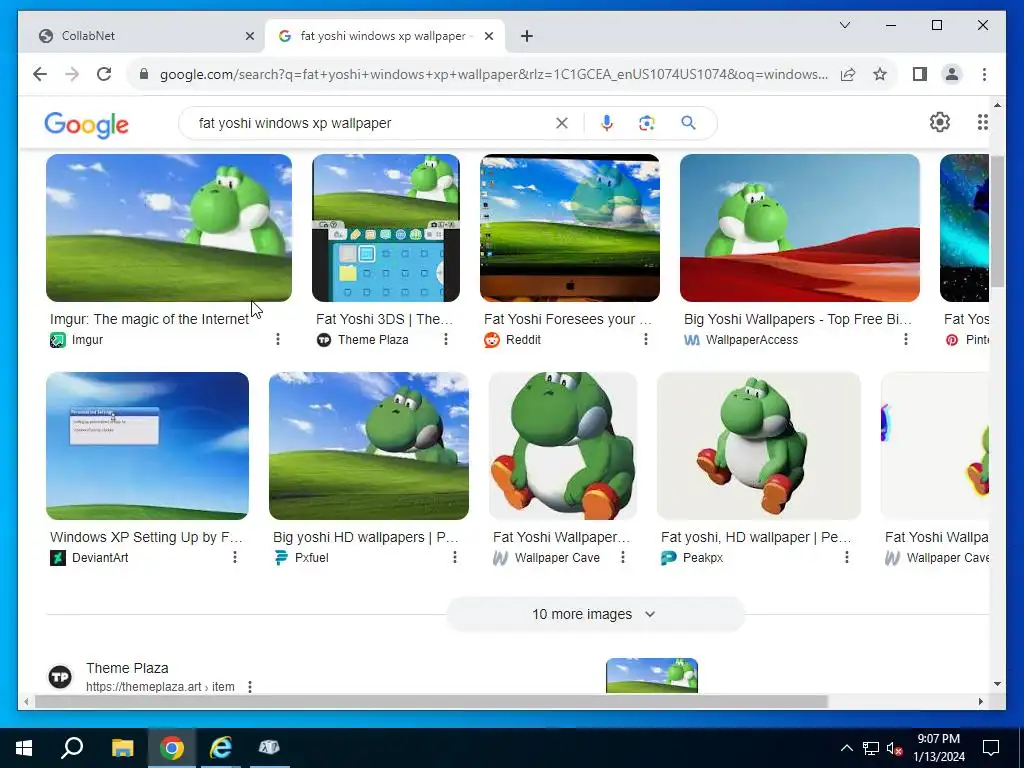Click the Wallpaper Cave sitting Yoshi thumbnail

(563, 446)
